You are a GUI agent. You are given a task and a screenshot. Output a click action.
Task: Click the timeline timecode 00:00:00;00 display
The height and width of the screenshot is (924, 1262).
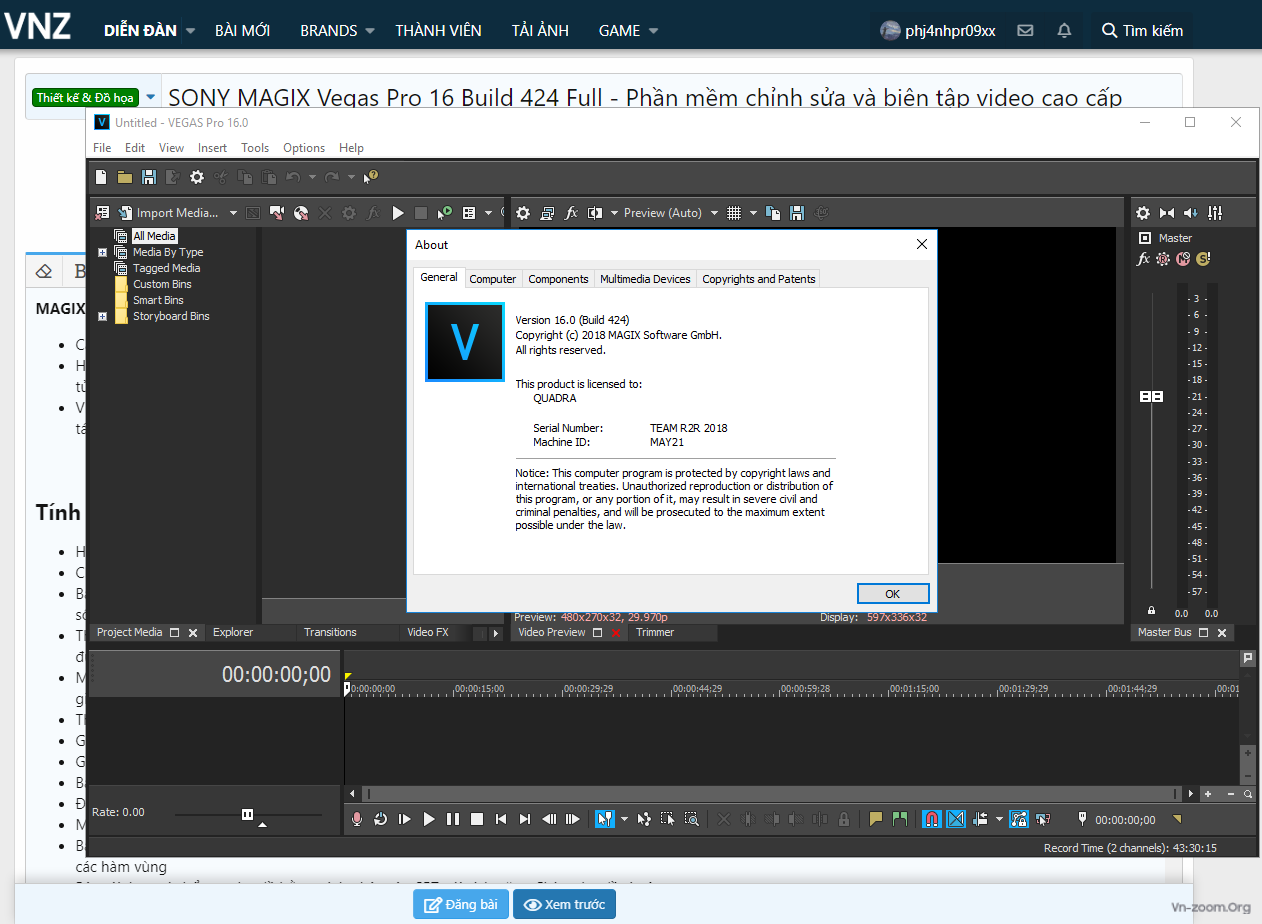276,674
